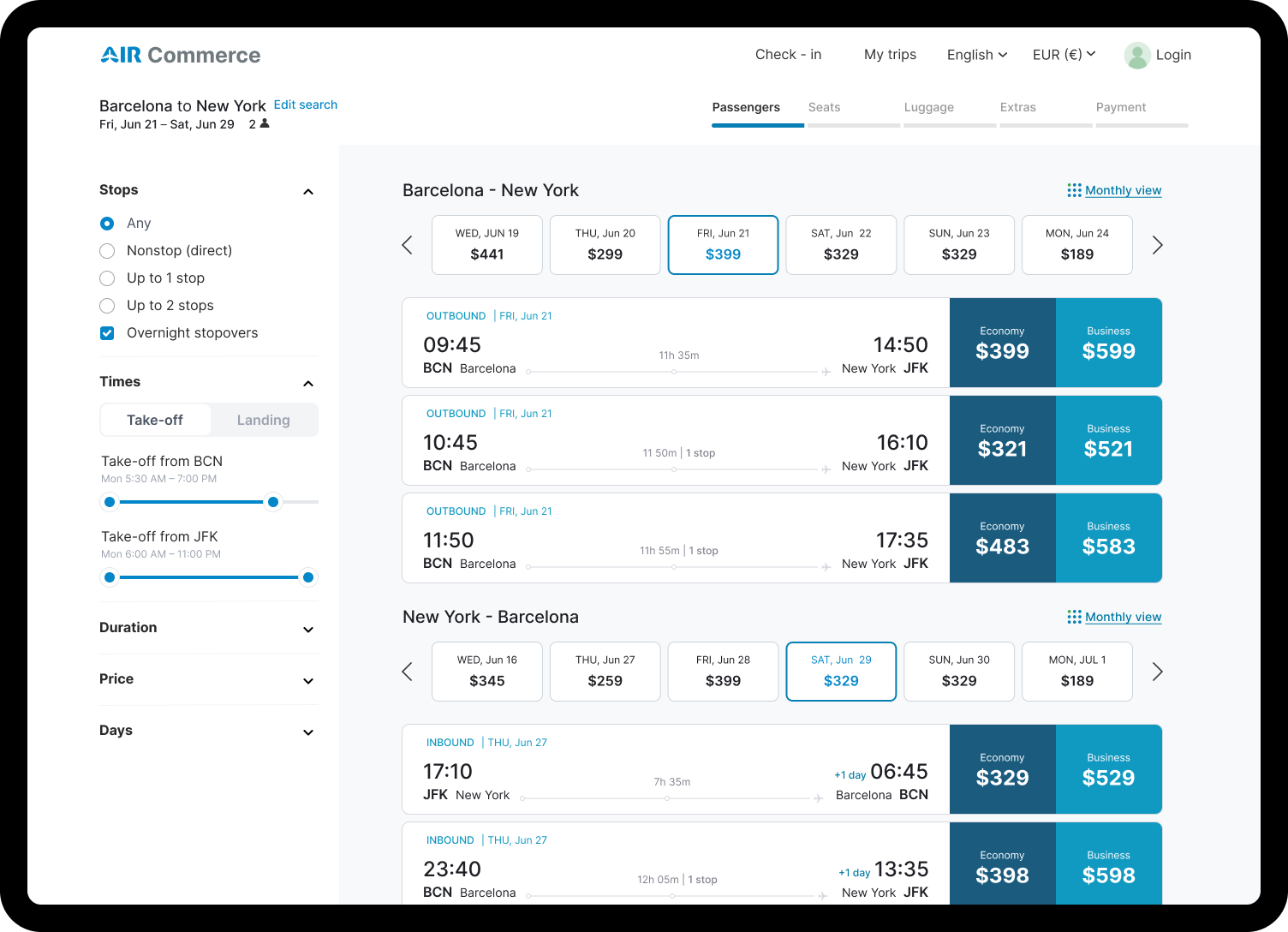Show previous outbound dates with left arrow
Viewport: 1288px width, 932px height.
(408, 245)
